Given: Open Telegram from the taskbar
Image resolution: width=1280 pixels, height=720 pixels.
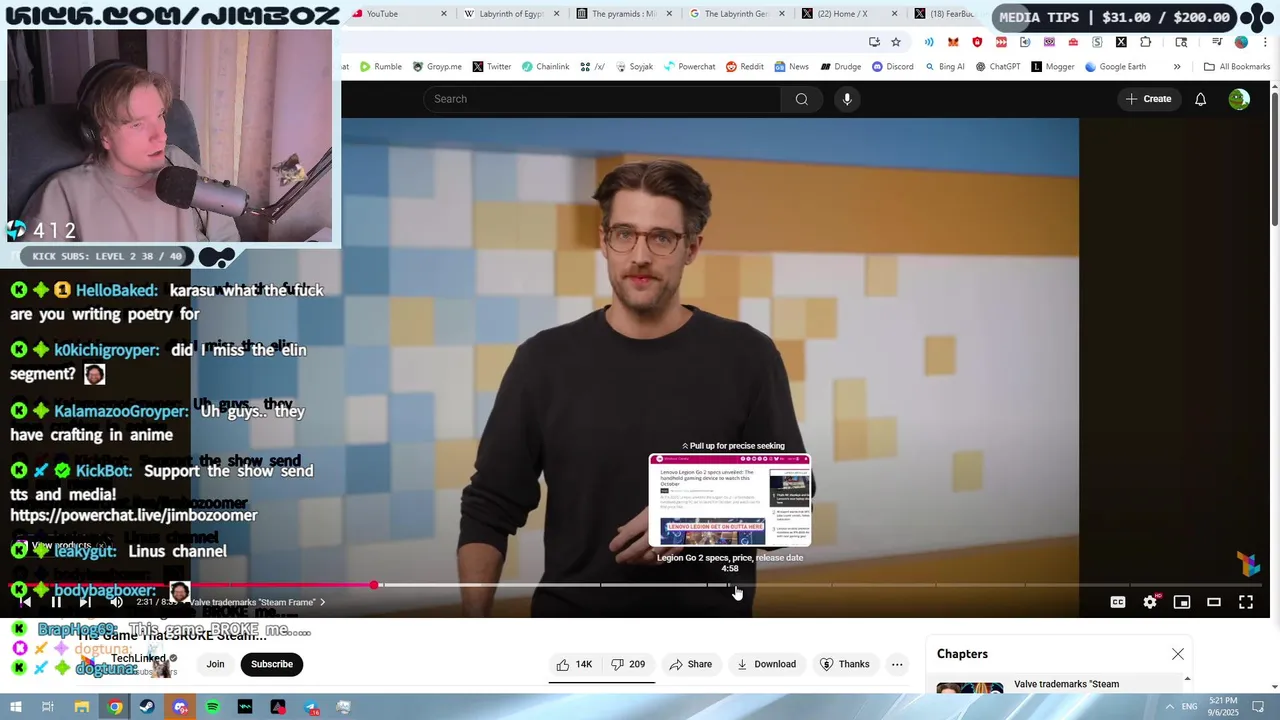Looking at the screenshot, I should coord(311,707).
